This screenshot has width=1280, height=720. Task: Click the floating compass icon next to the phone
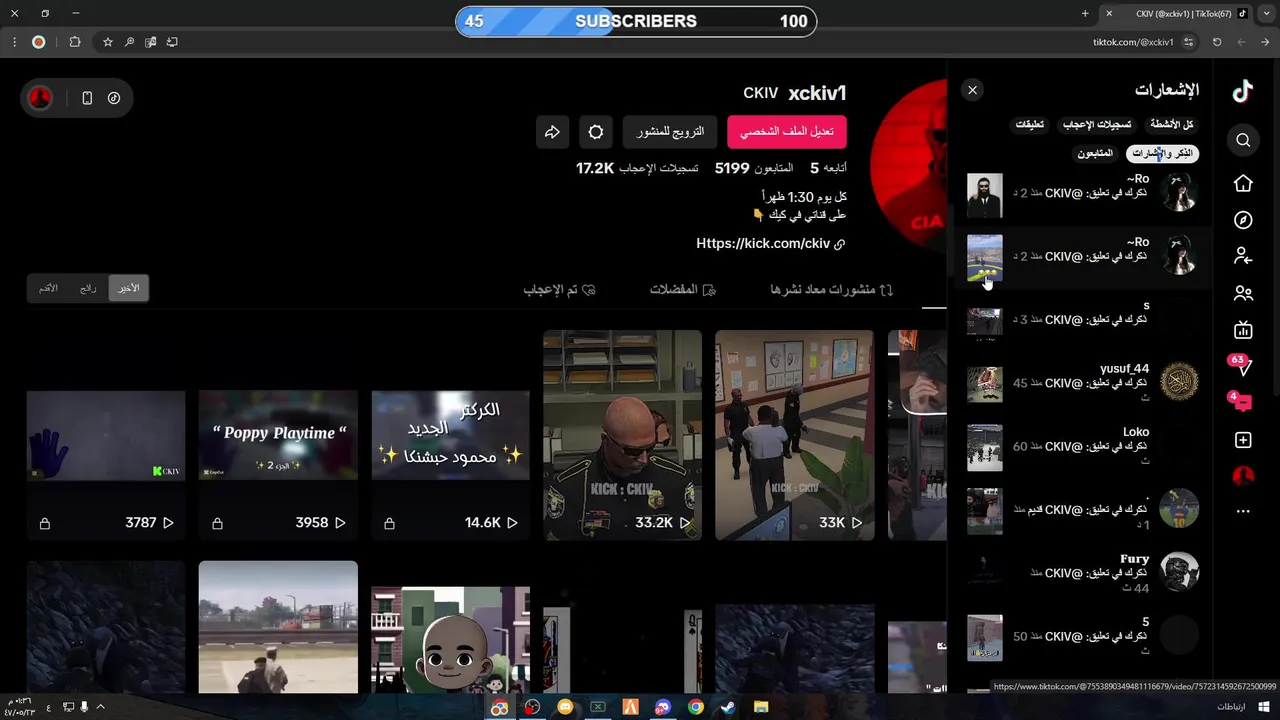(114, 98)
